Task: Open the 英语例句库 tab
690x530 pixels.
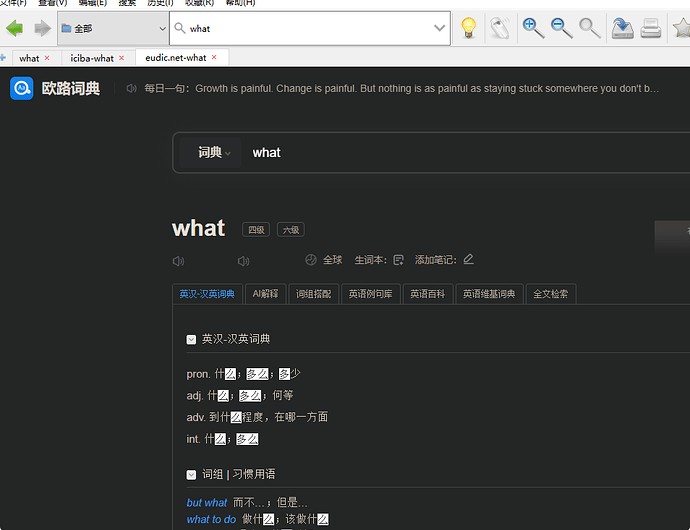Action: (x=371, y=294)
